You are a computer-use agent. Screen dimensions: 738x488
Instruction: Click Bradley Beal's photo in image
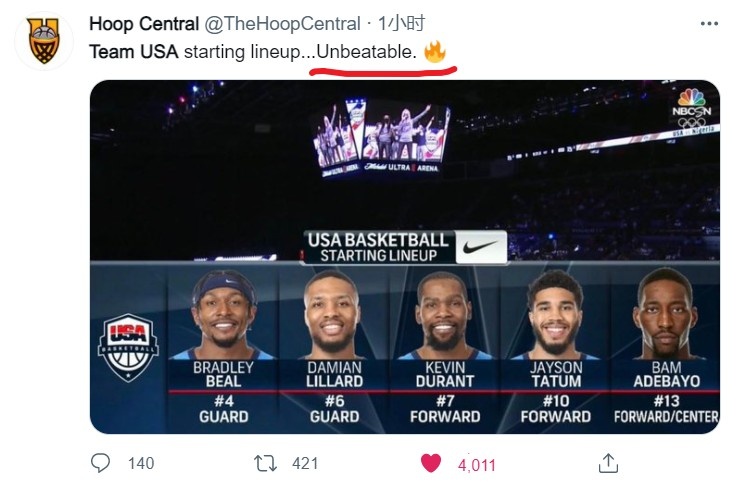[223, 316]
